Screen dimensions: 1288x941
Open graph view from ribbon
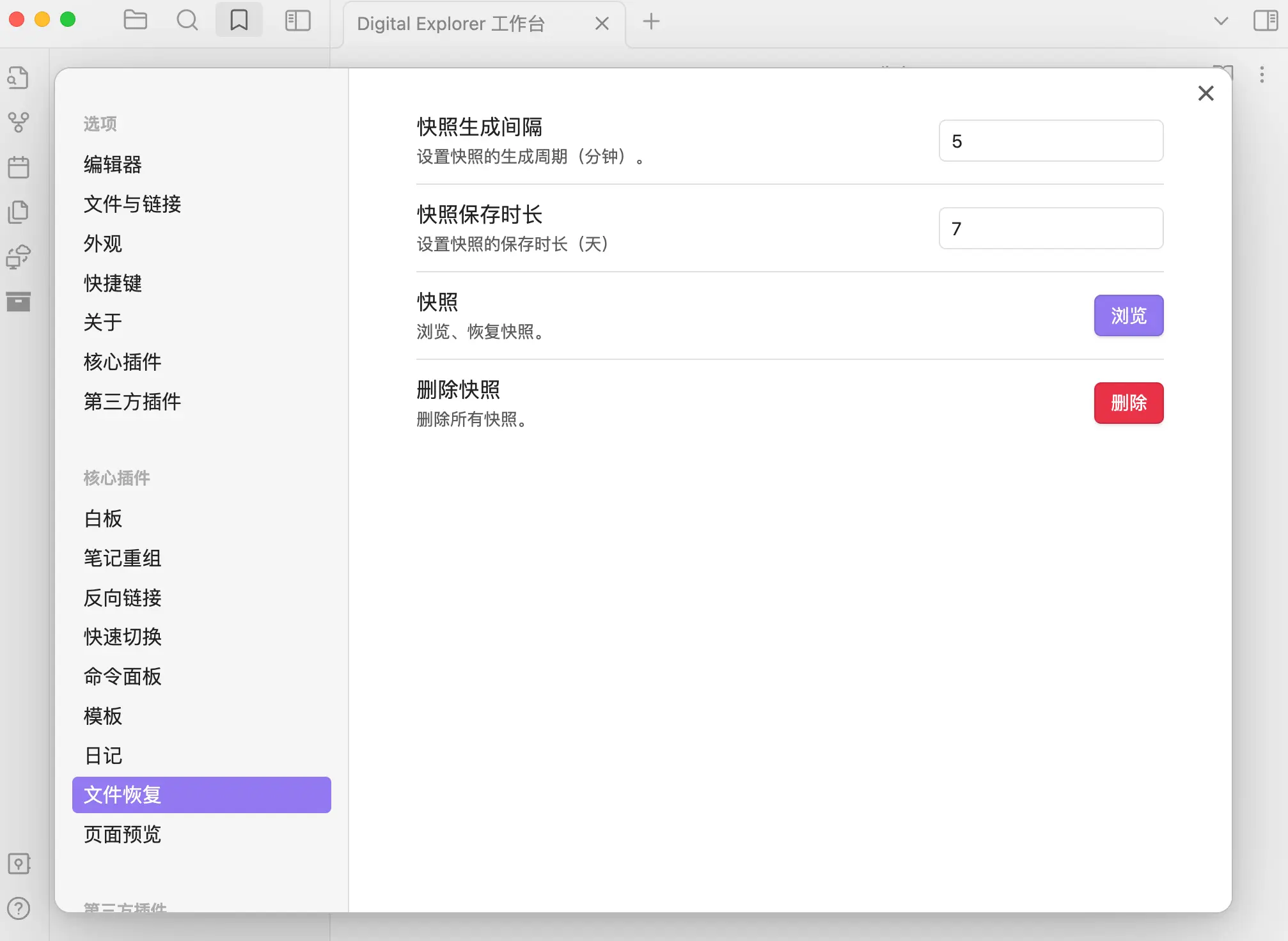(19, 122)
